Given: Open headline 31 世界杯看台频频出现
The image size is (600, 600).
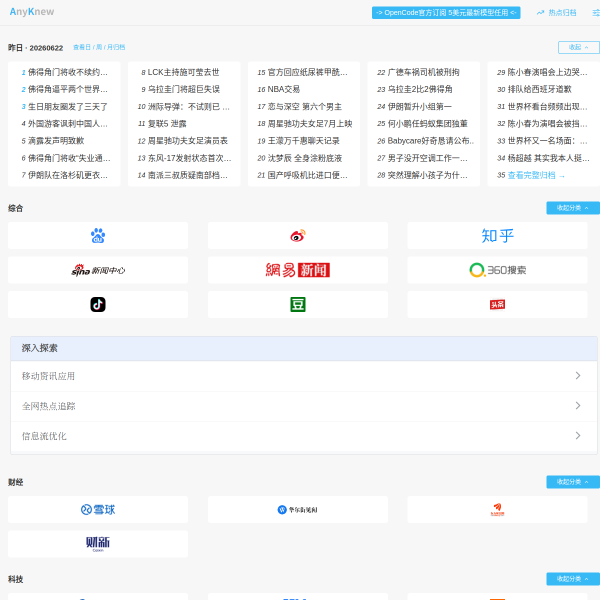Looking at the screenshot, I should click(548, 106).
